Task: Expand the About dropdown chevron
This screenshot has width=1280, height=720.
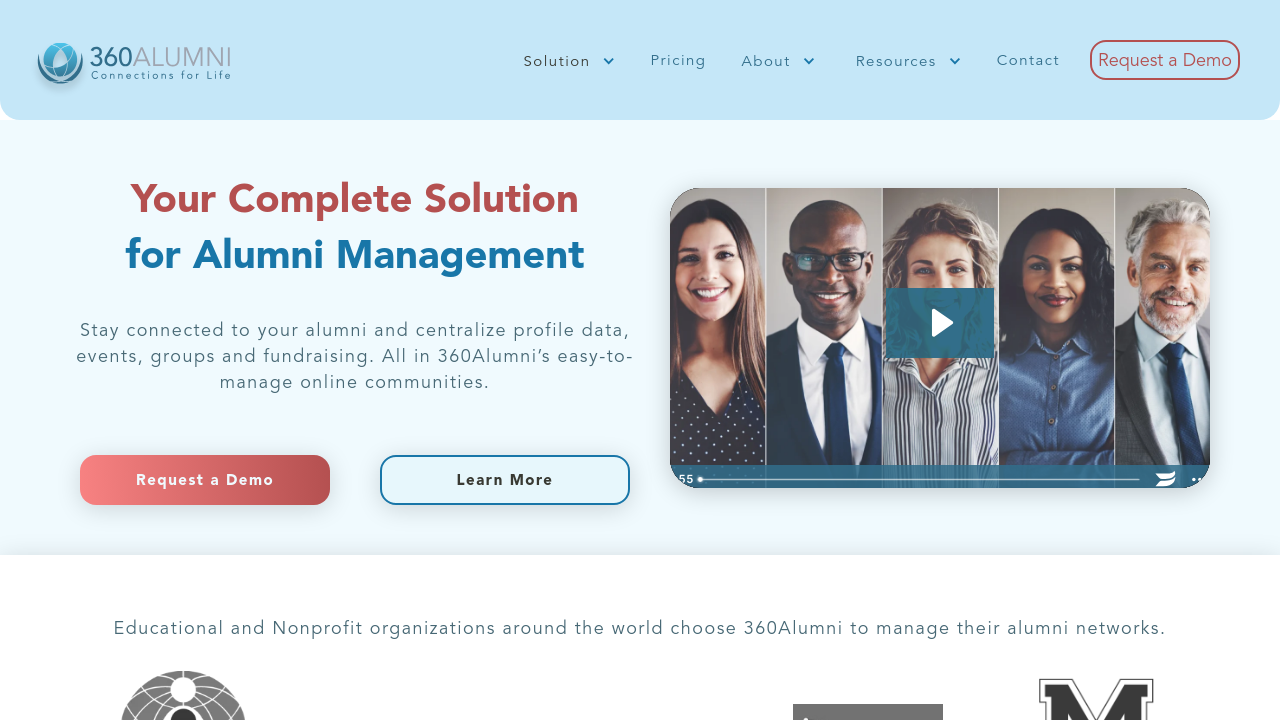Action: [x=809, y=61]
